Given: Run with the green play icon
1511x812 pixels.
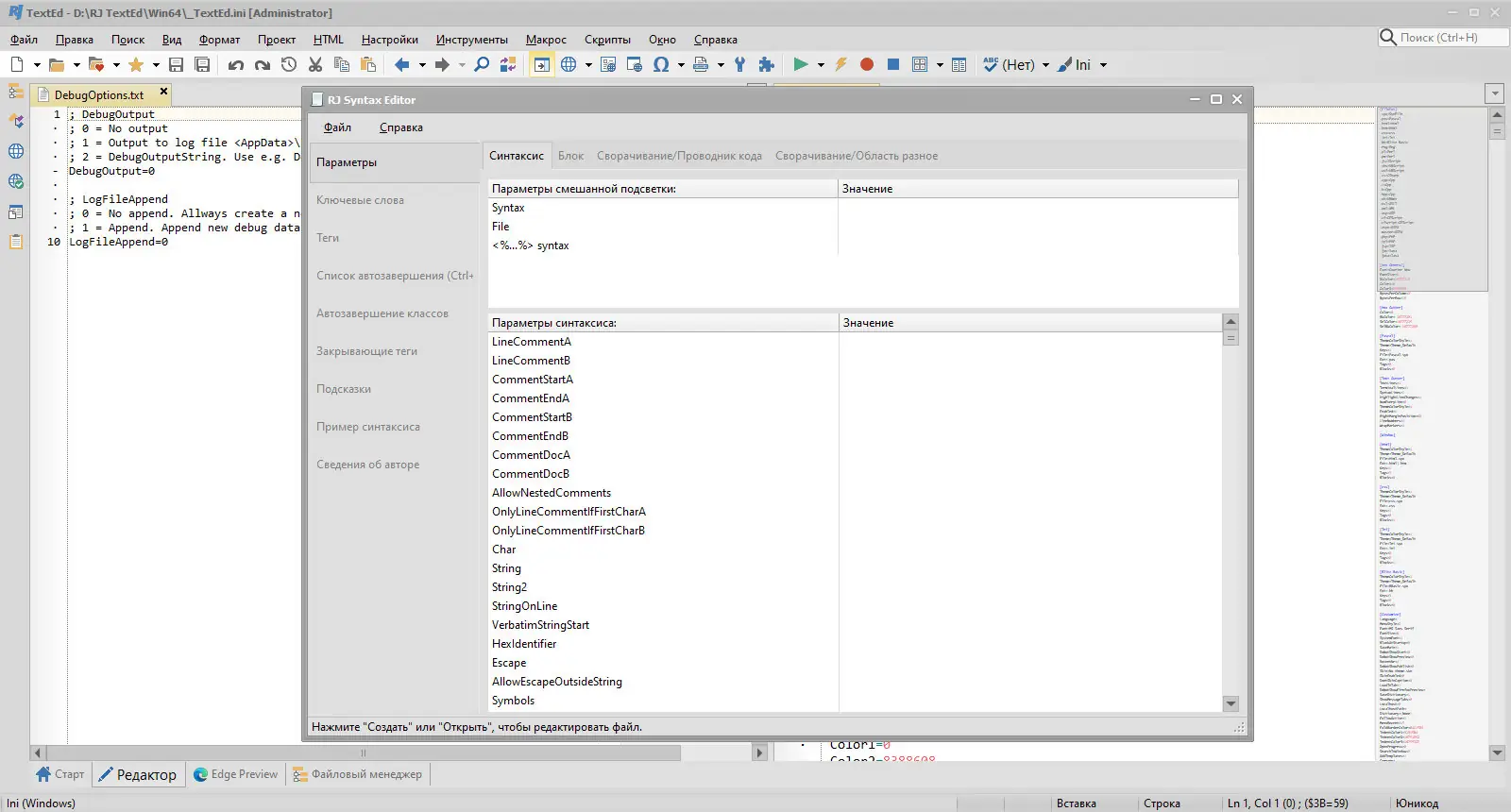Looking at the screenshot, I should [801, 64].
